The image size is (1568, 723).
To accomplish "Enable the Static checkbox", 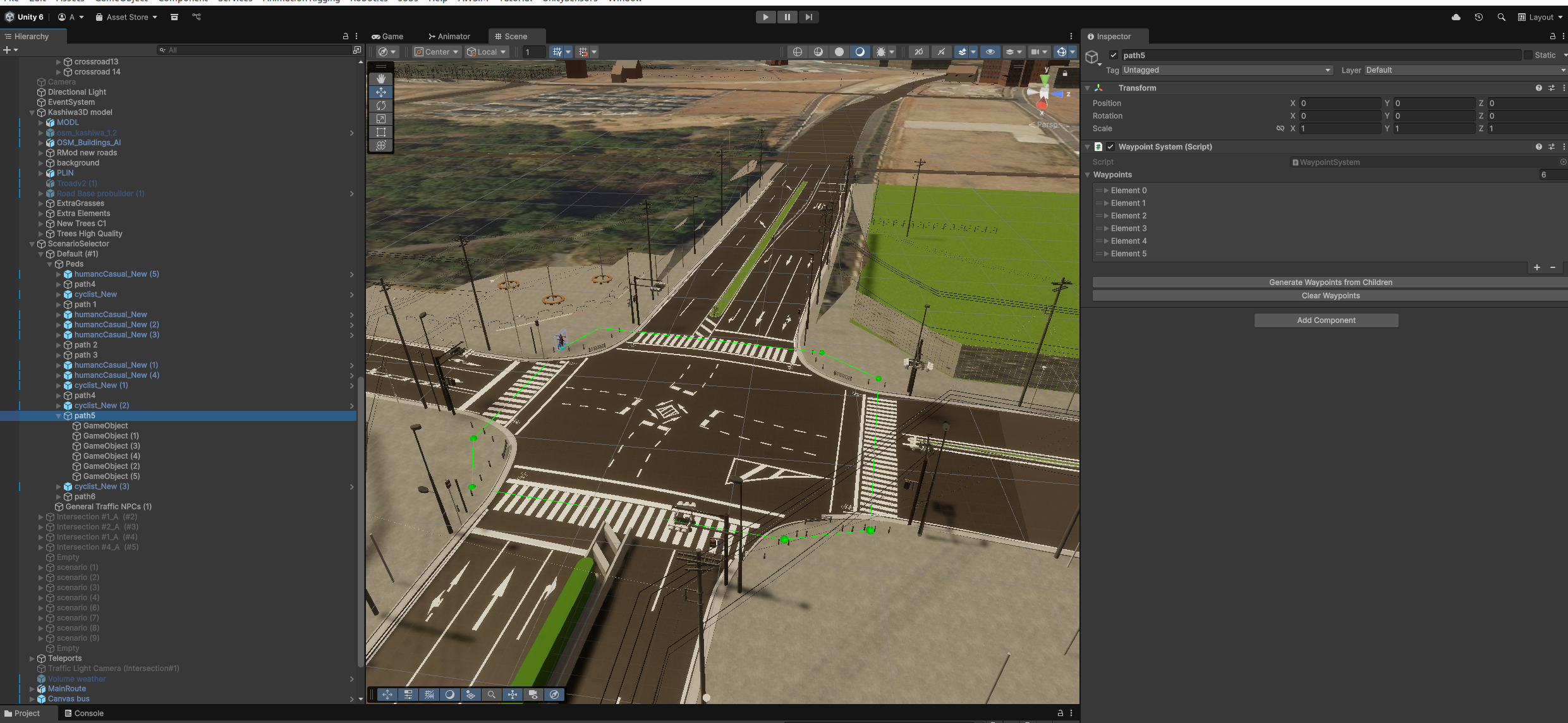I will pos(1528,55).
